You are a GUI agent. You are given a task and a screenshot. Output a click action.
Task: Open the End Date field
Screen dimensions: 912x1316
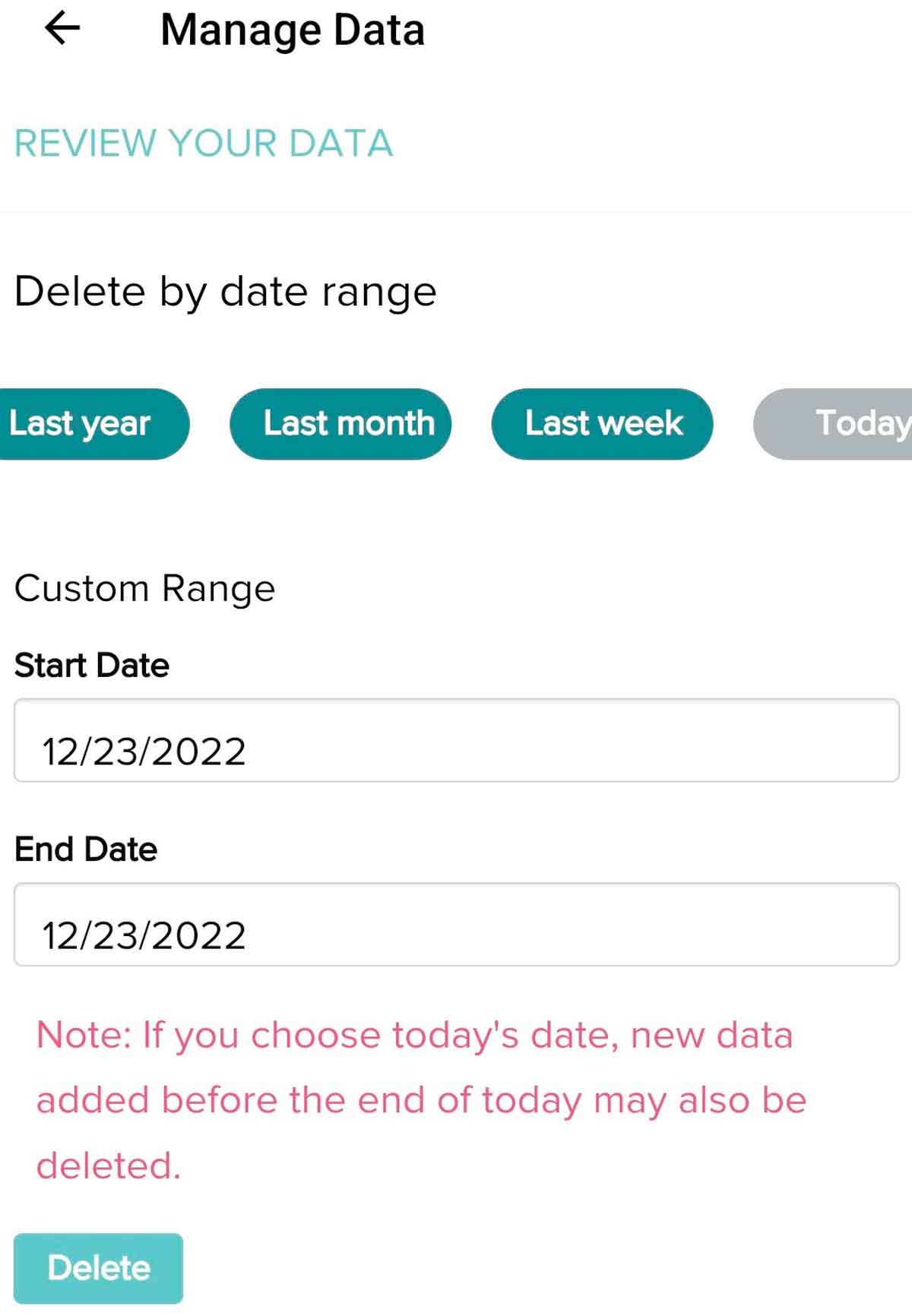click(456, 935)
